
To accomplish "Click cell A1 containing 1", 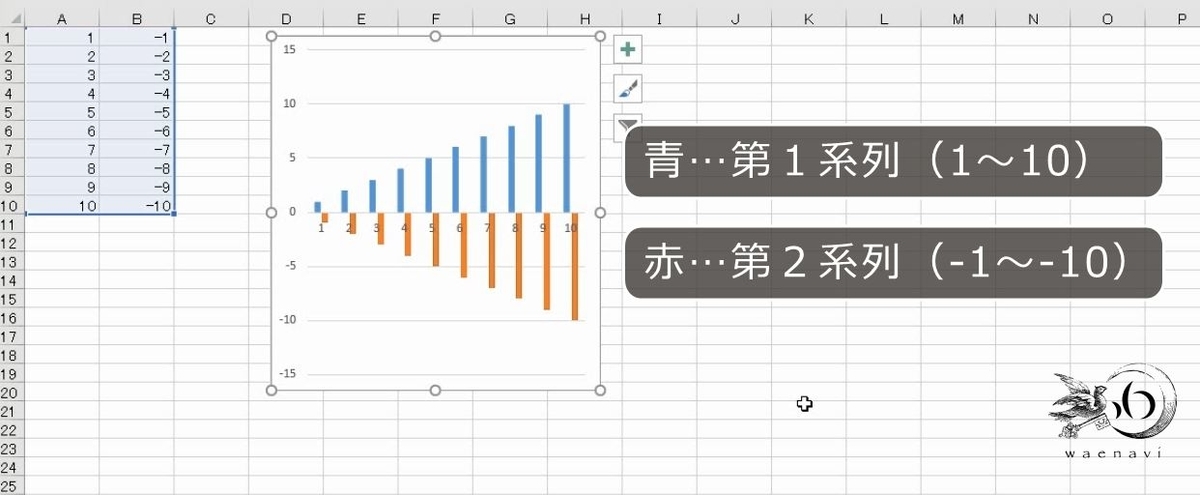I will click(x=62, y=38).
